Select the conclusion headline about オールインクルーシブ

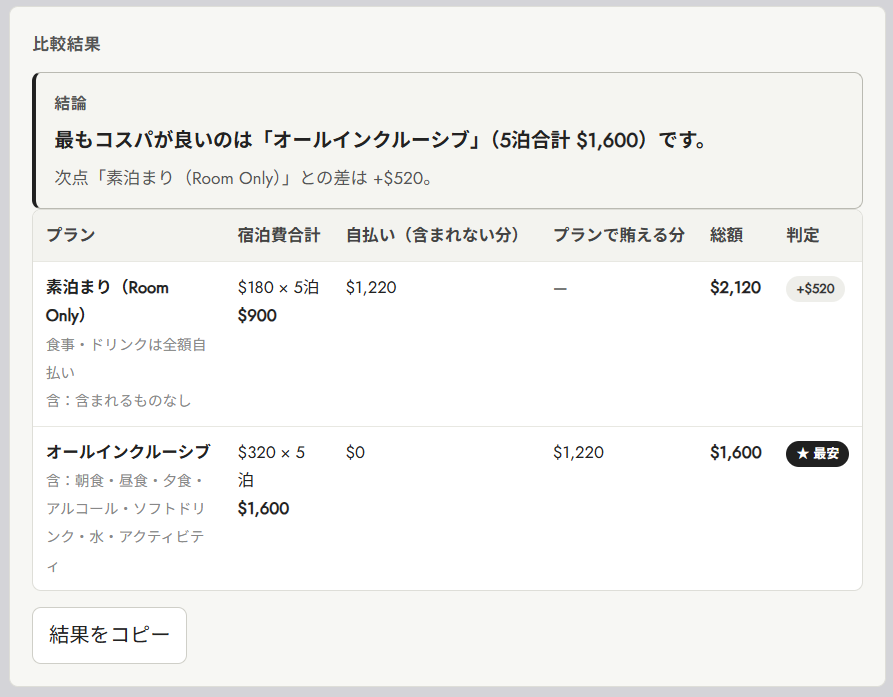[380, 140]
